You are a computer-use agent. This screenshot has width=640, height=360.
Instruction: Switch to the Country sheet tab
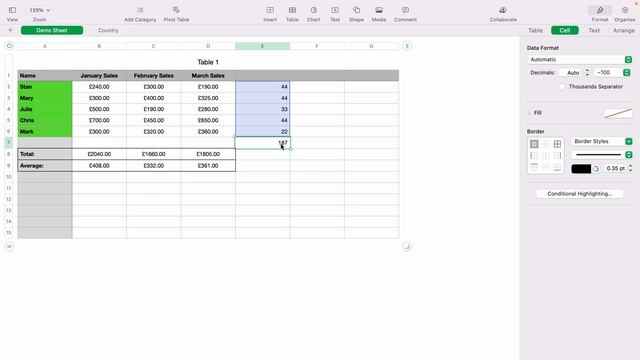click(108, 30)
